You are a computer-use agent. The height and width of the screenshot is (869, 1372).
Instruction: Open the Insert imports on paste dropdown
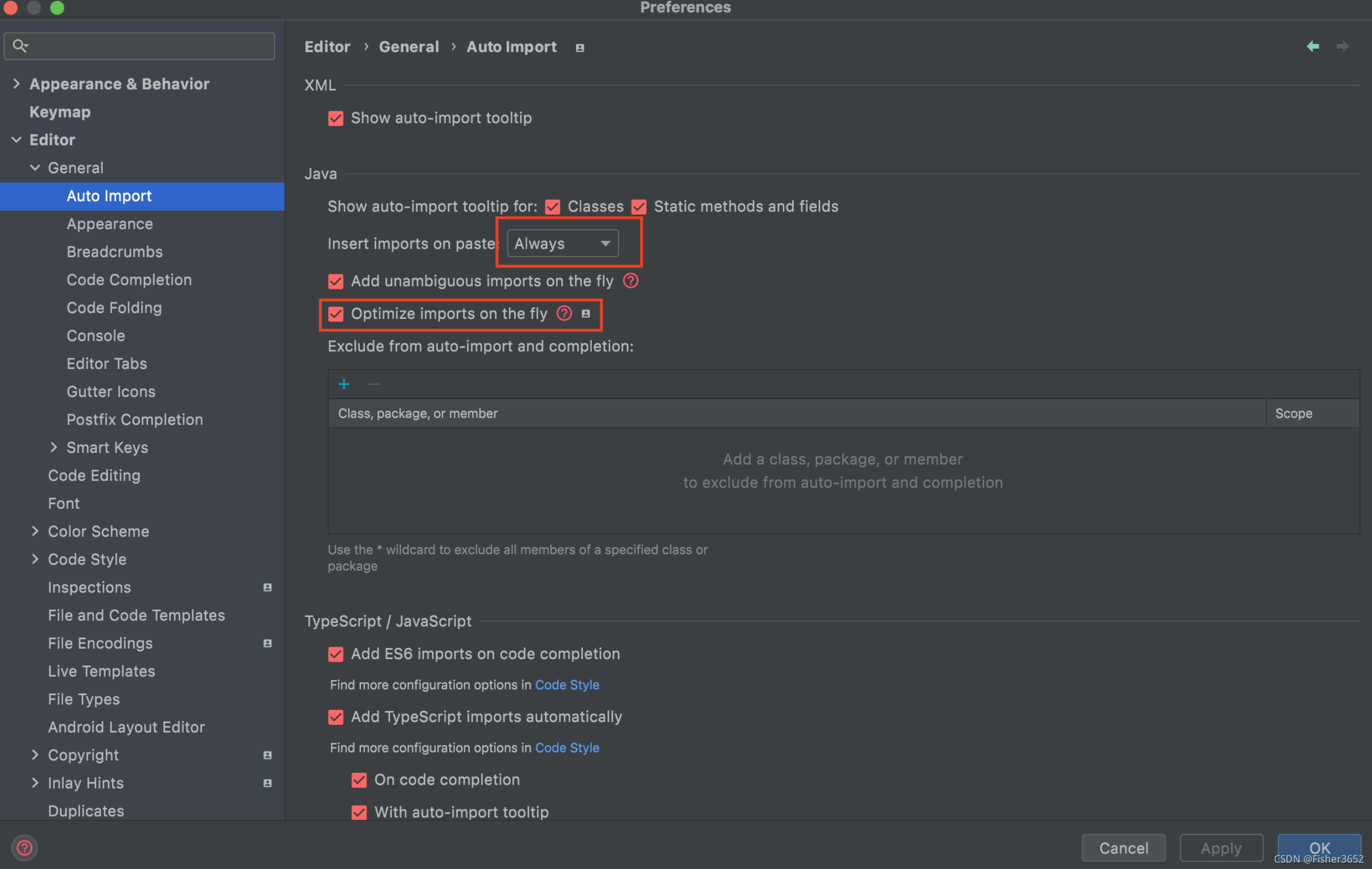562,243
